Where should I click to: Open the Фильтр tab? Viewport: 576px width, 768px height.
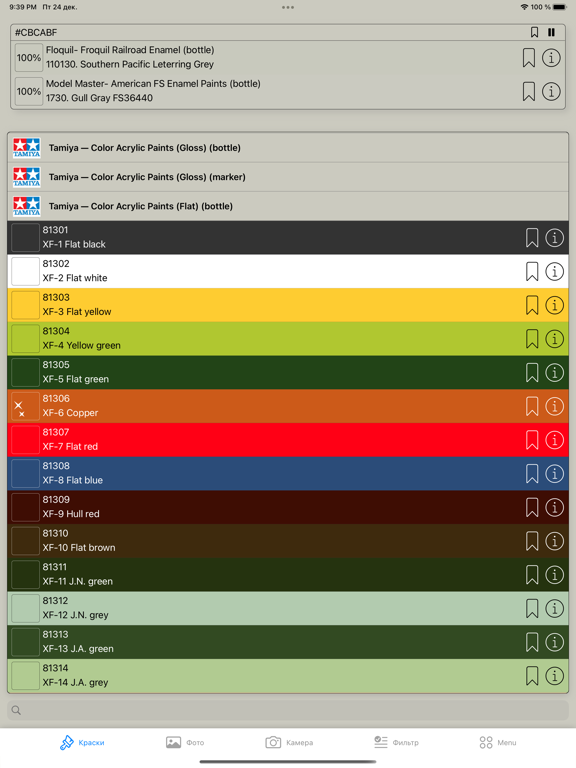[x=396, y=743]
